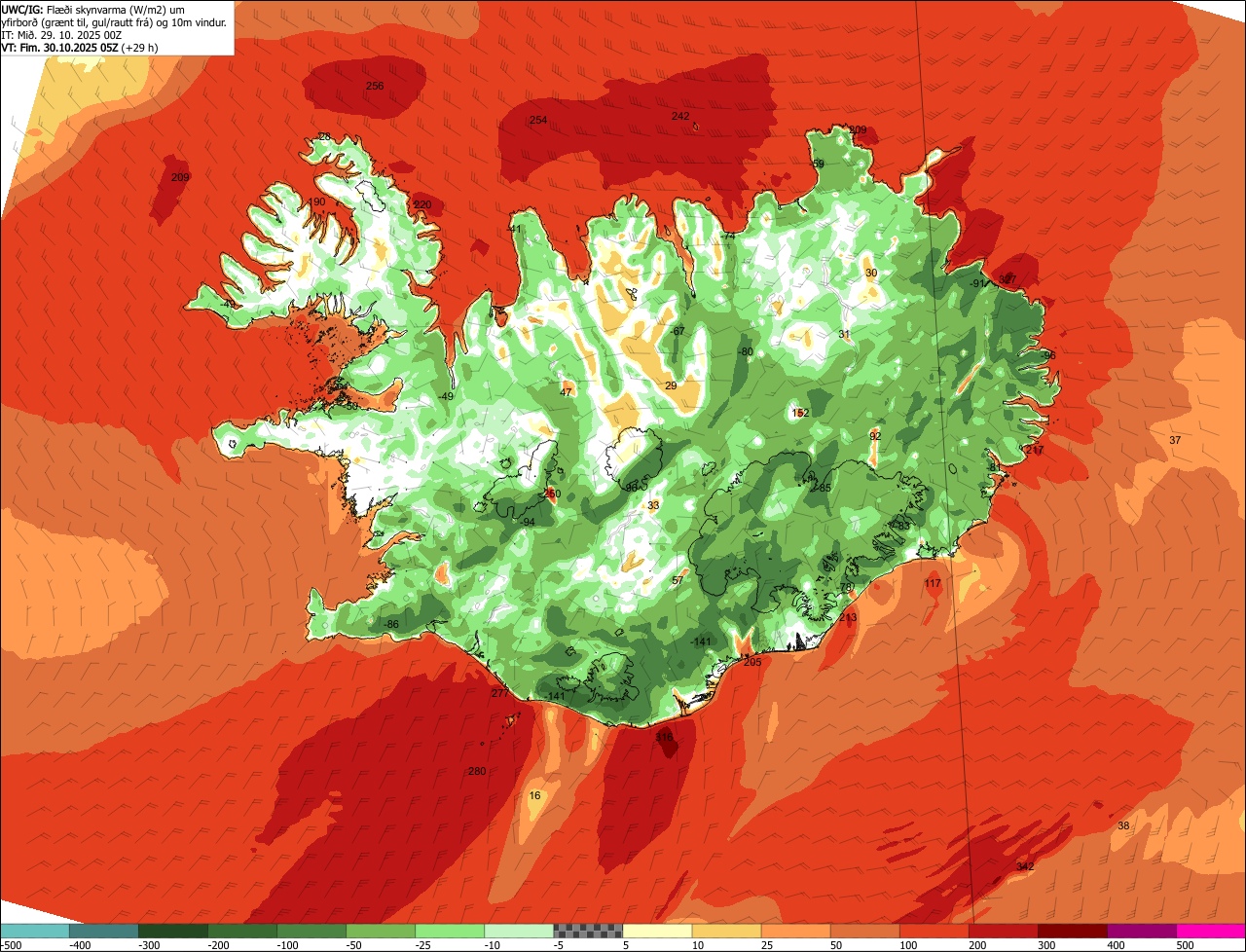The width and height of the screenshot is (1246, 952).
Task: Click the orange 50 to 100 legend swatch
Action: 863,931
